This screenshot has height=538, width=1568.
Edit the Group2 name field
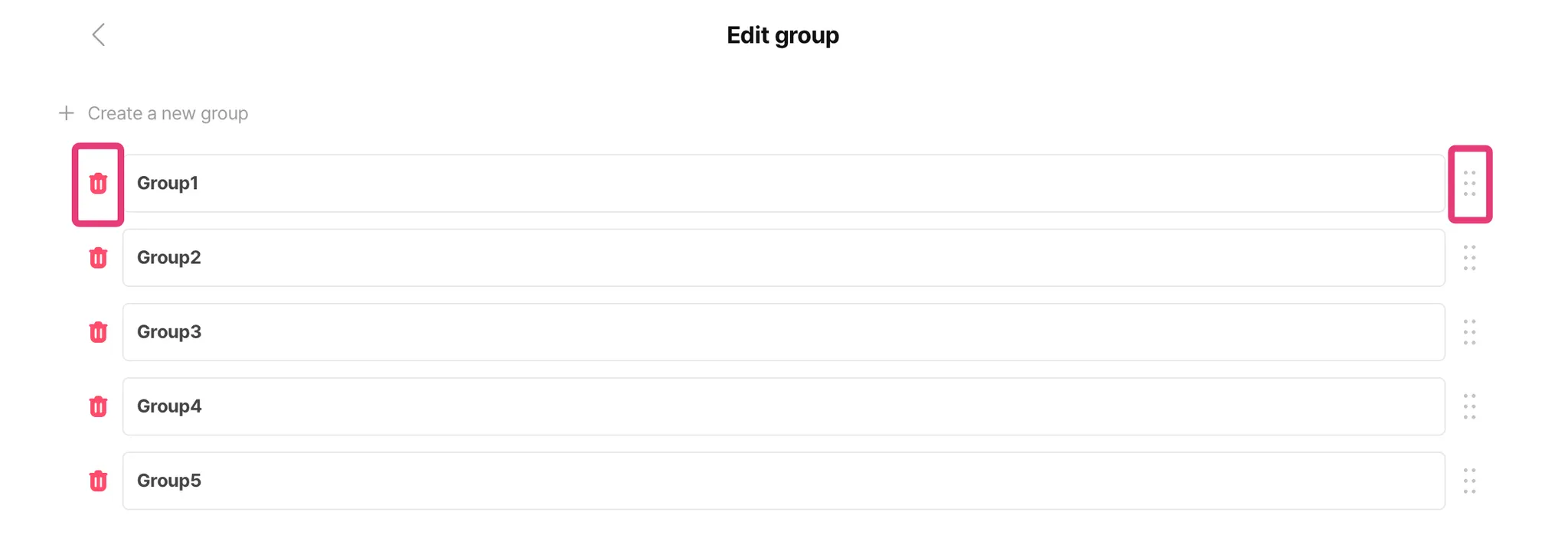(x=782, y=258)
